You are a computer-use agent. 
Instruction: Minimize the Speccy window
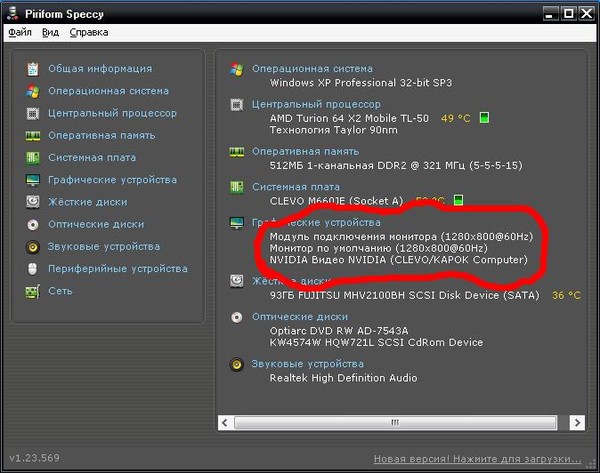pos(550,14)
